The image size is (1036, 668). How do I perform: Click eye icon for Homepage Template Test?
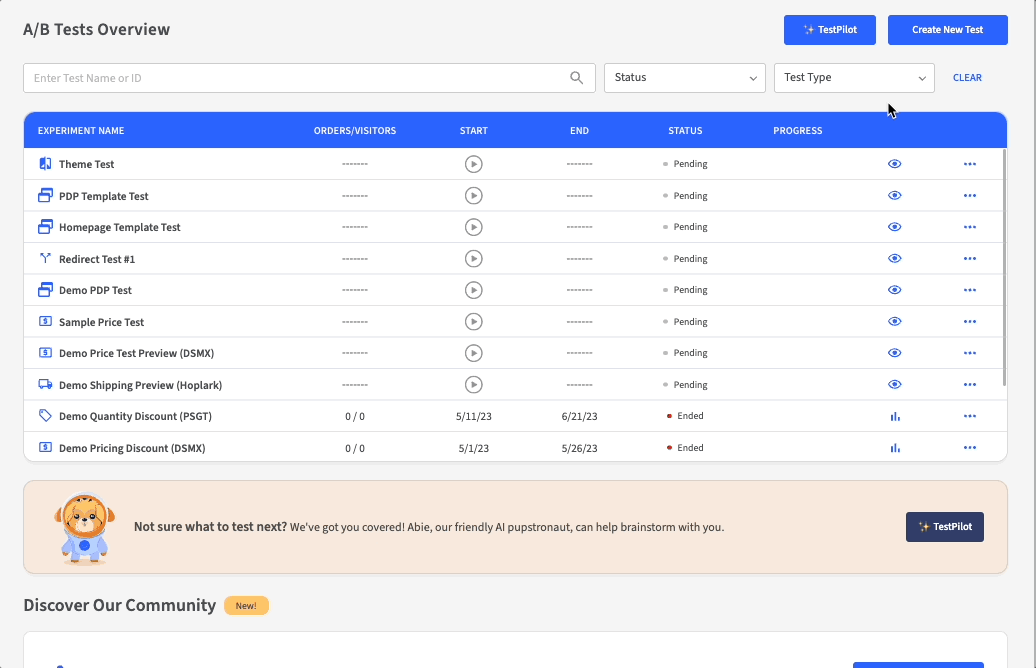point(895,227)
